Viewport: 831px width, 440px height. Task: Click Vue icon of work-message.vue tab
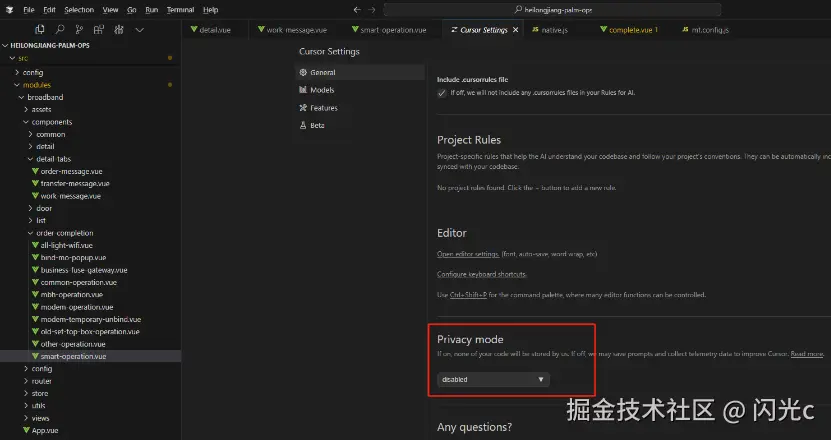261,30
